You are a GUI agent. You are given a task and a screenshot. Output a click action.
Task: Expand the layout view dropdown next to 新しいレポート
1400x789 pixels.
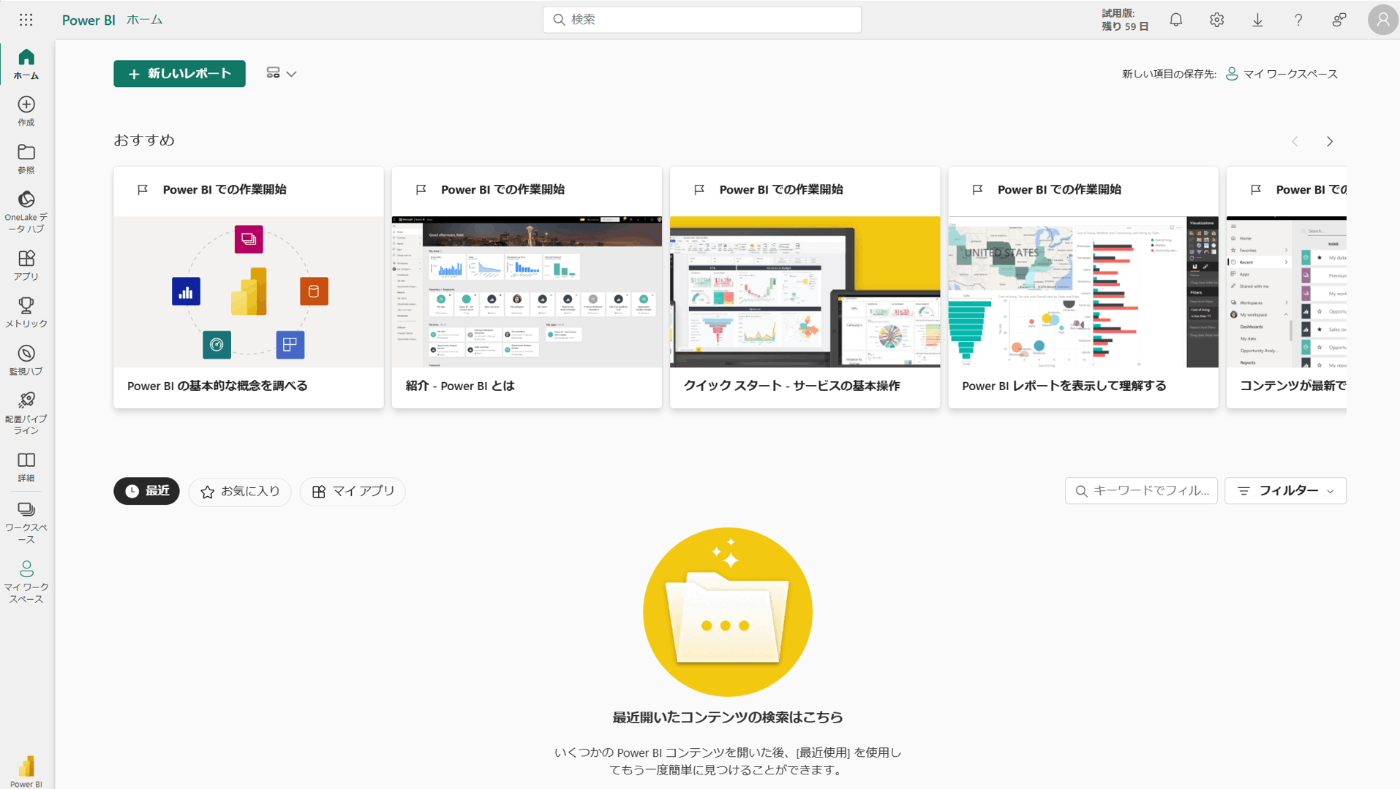point(281,73)
